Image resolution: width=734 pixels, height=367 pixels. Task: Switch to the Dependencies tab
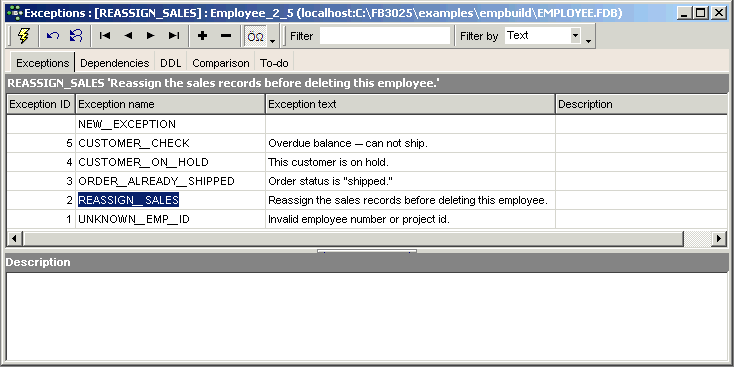pyautogui.click(x=115, y=63)
